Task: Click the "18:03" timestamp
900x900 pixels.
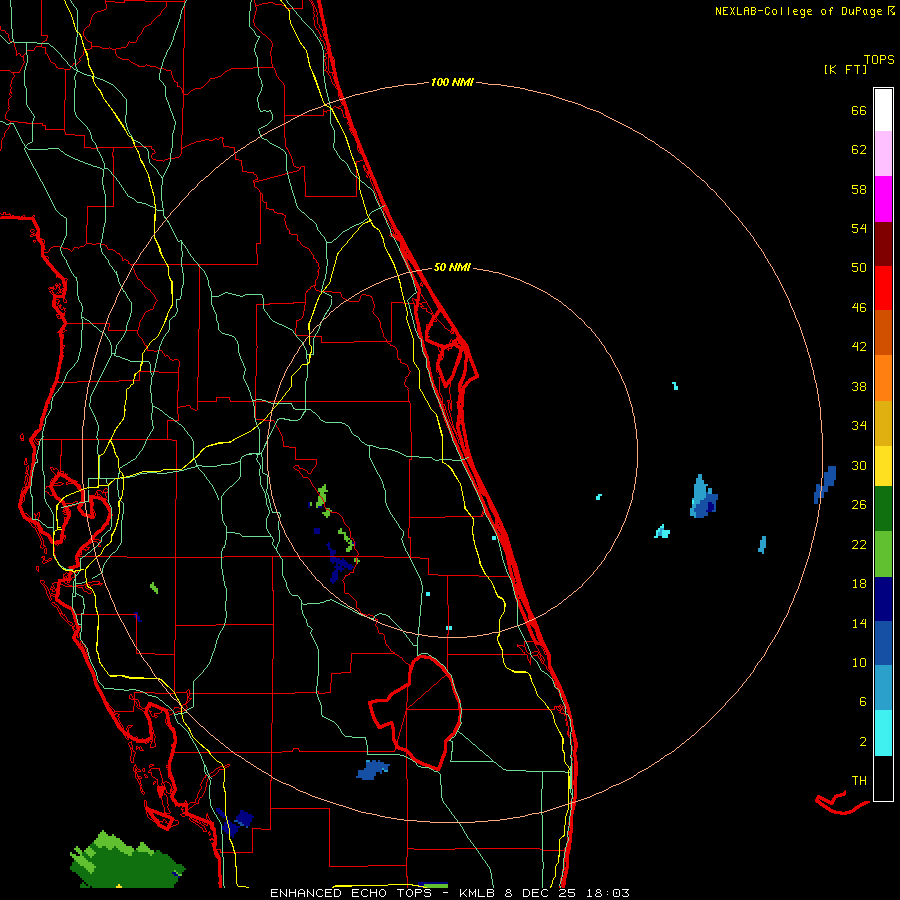Action: (607, 893)
